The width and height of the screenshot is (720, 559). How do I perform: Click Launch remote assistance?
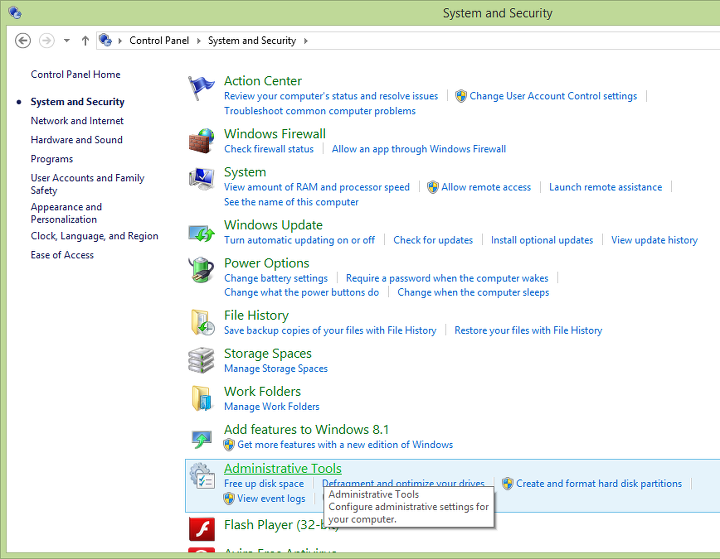click(605, 187)
